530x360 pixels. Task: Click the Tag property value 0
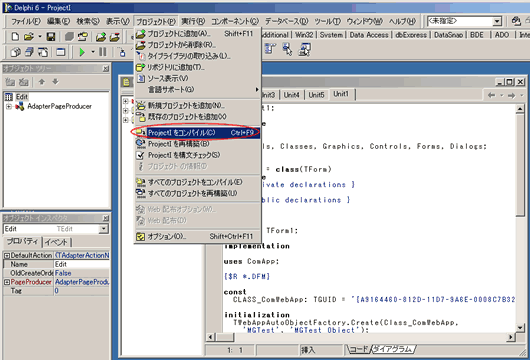(81, 291)
